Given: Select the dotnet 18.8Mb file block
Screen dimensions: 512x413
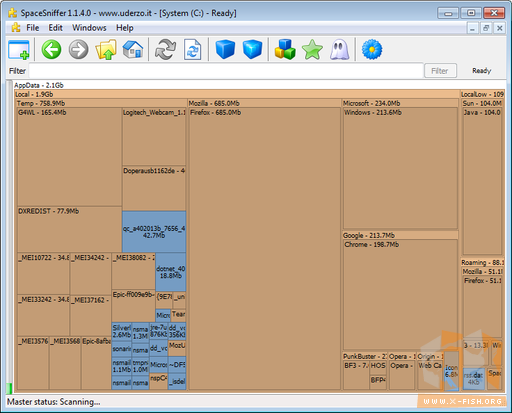Looking at the screenshot, I should tap(171, 272).
